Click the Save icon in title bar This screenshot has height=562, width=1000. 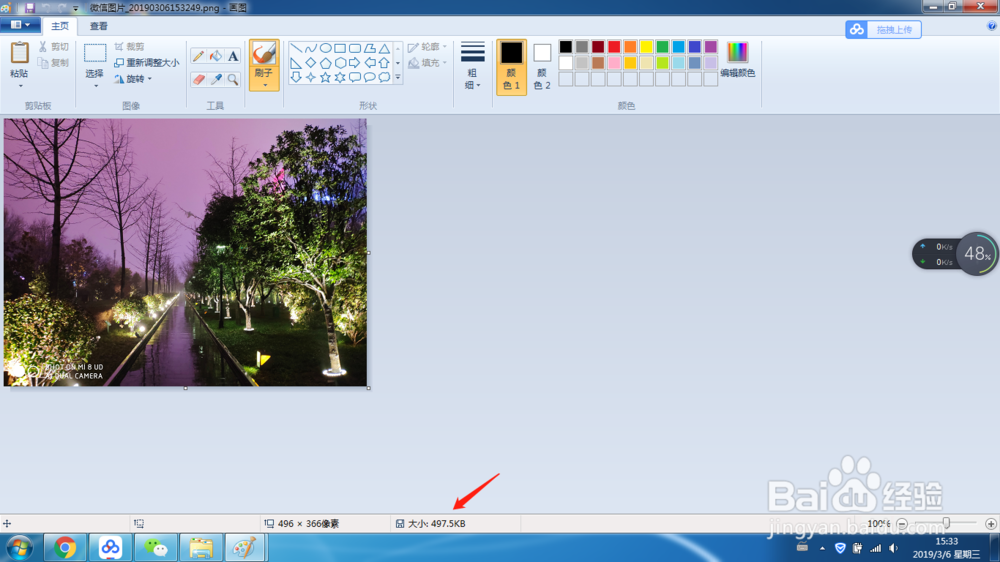pyautogui.click(x=29, y=8)
